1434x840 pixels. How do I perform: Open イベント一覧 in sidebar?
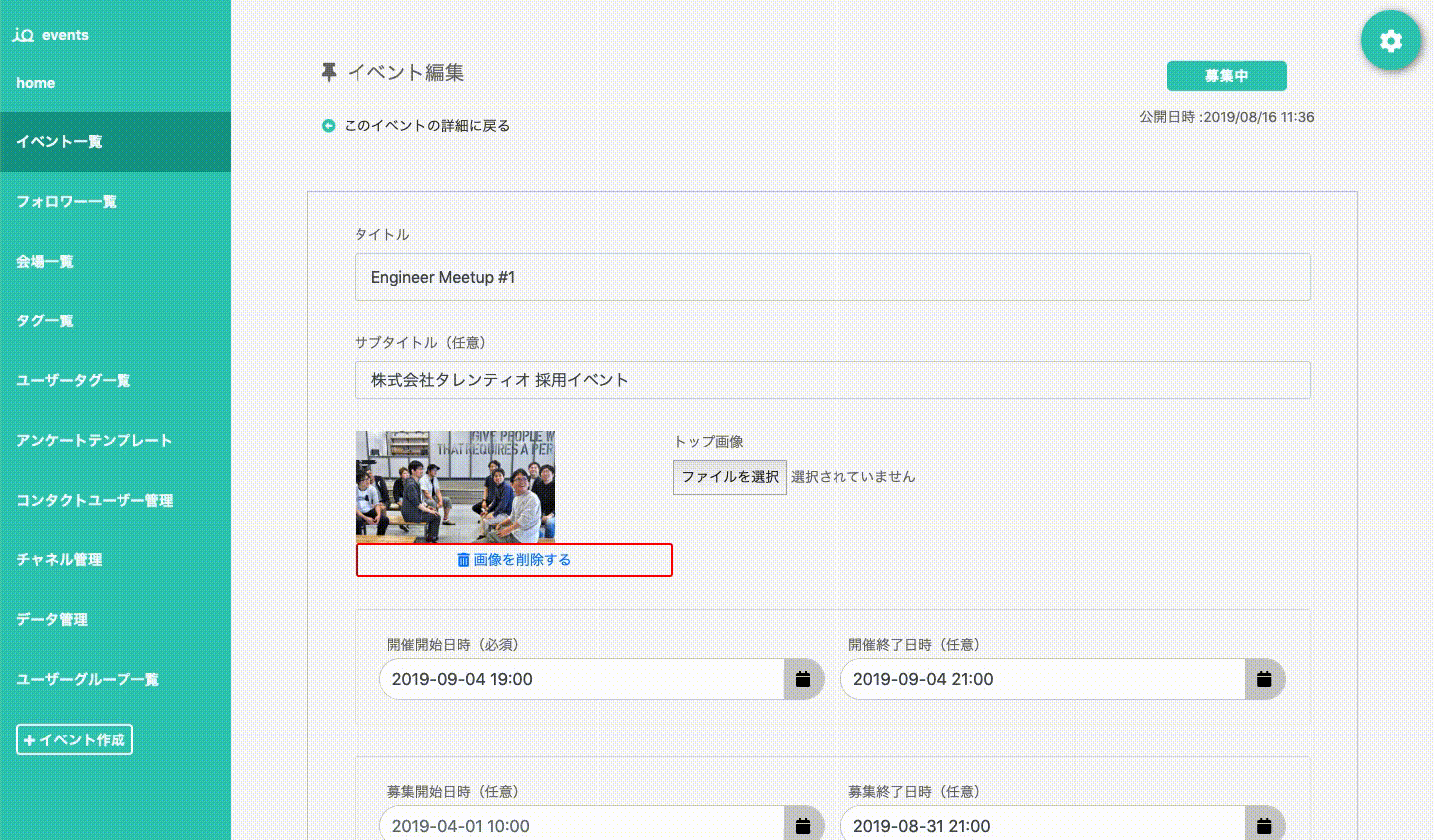pos(116,141)
